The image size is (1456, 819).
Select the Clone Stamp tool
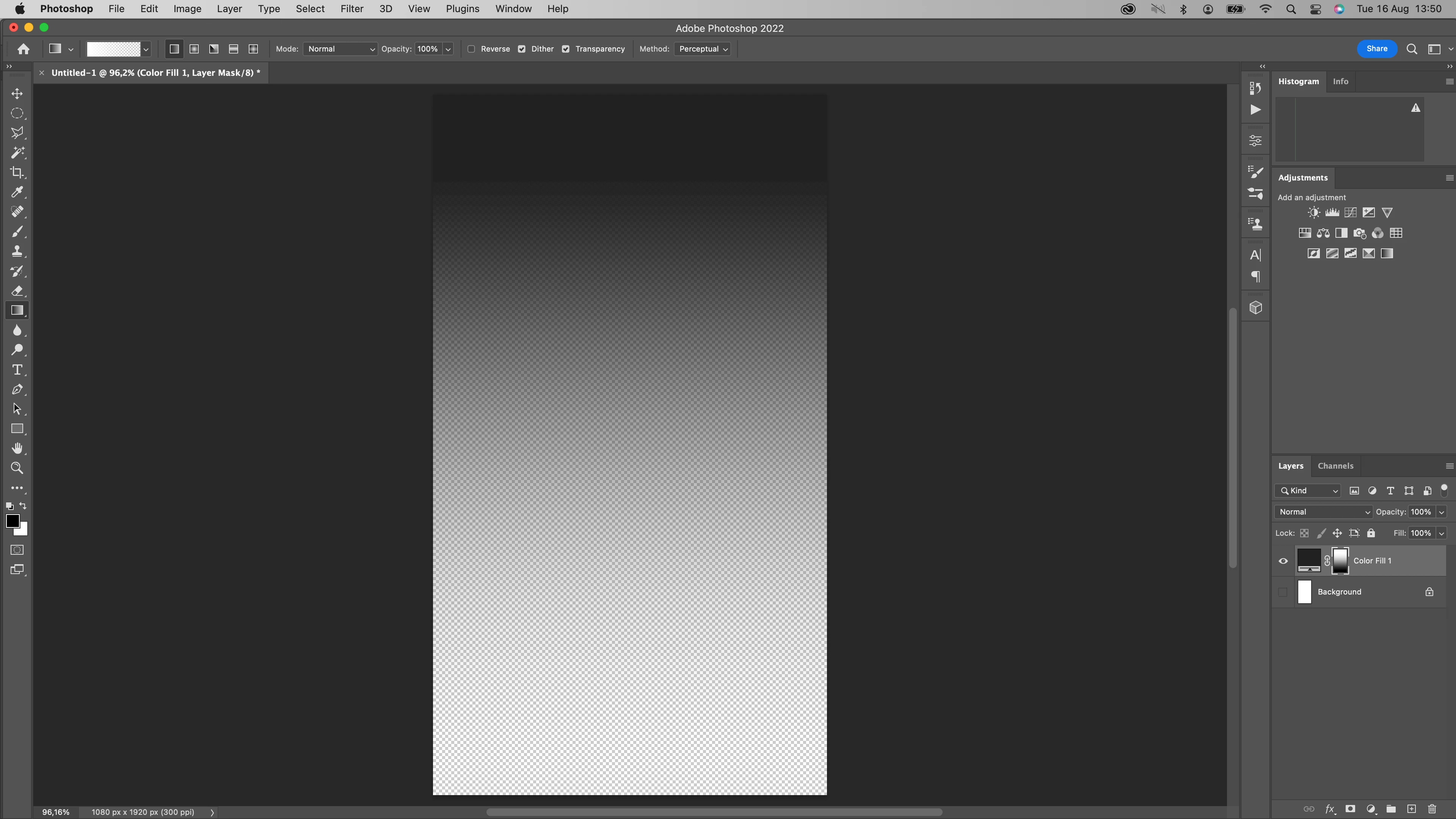pos(17,251)
